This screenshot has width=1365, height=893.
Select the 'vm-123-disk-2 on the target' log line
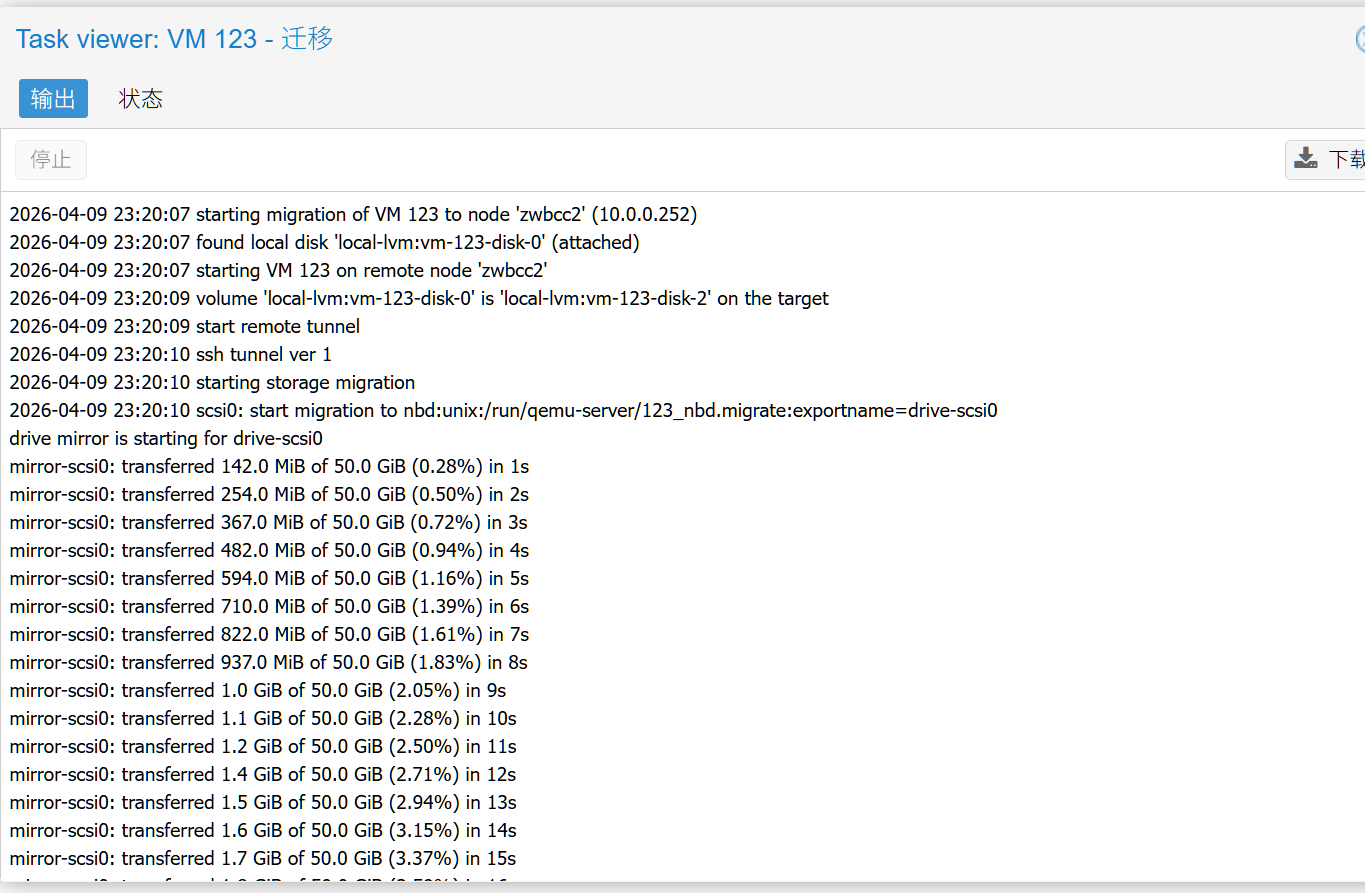coord(419,298)
